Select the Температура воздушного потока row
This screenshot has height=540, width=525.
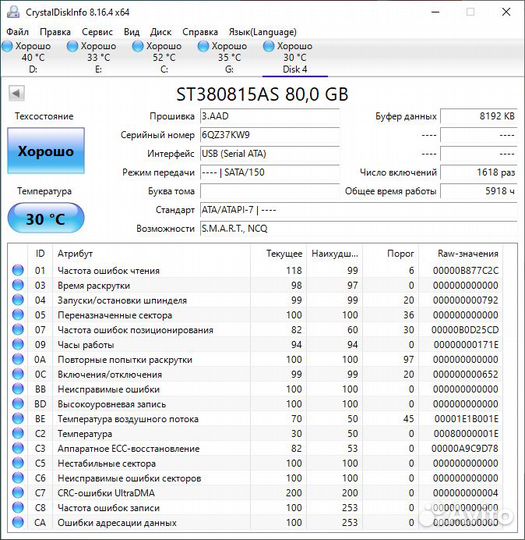[x=256, y=418]
